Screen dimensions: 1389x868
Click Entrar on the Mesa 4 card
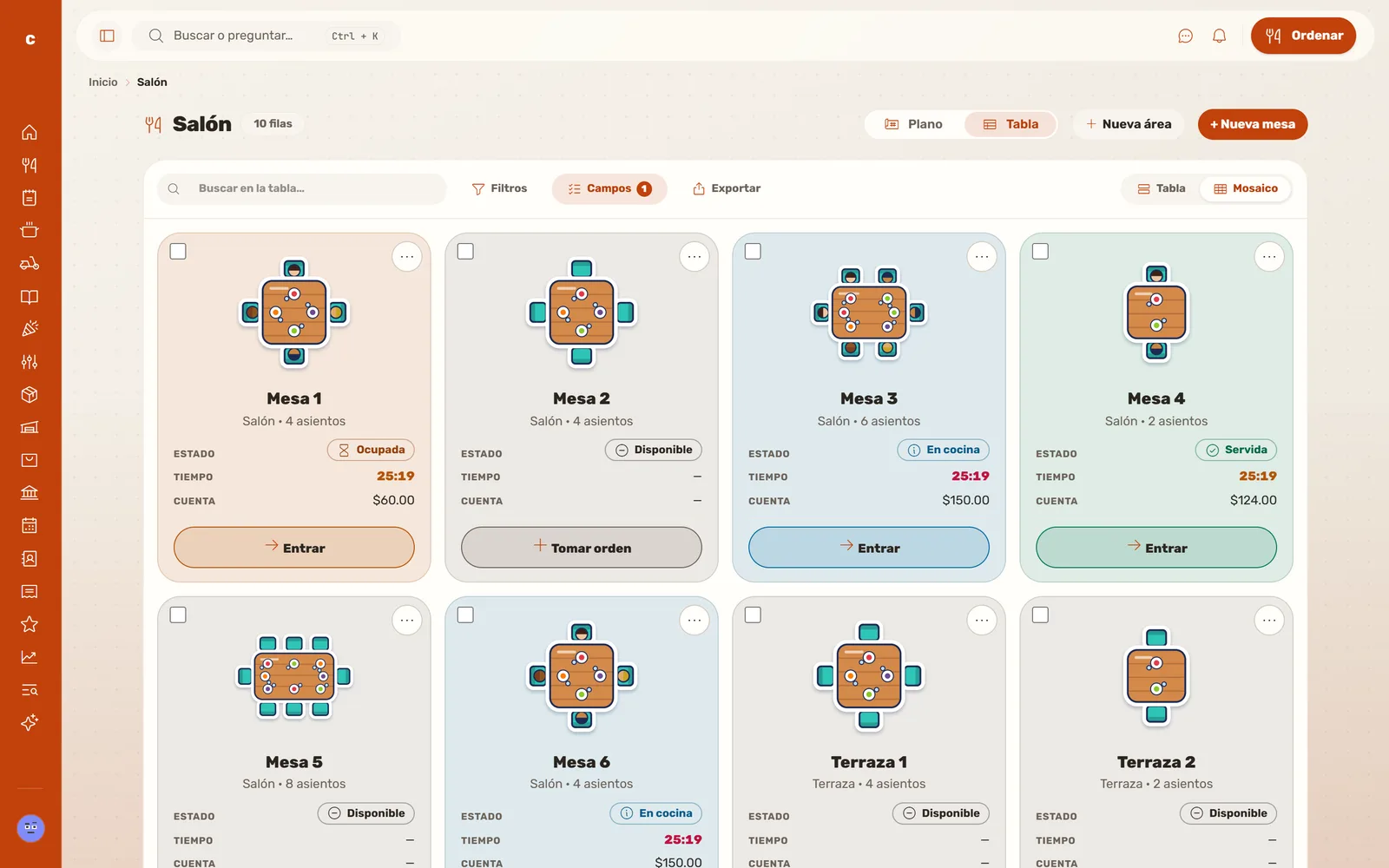click(x=1156, y=548)
